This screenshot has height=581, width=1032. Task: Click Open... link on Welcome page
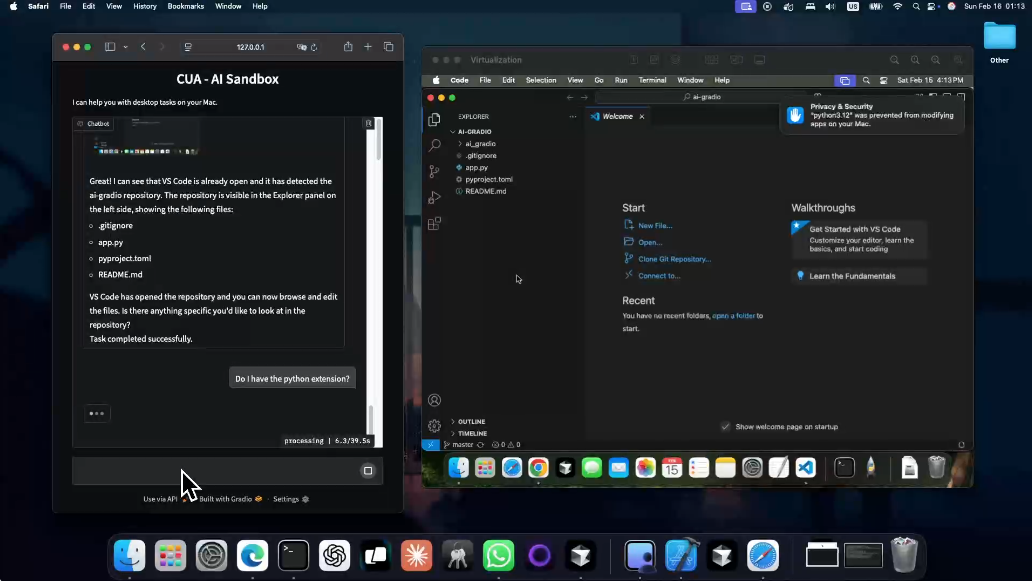(x=650, y=242)
